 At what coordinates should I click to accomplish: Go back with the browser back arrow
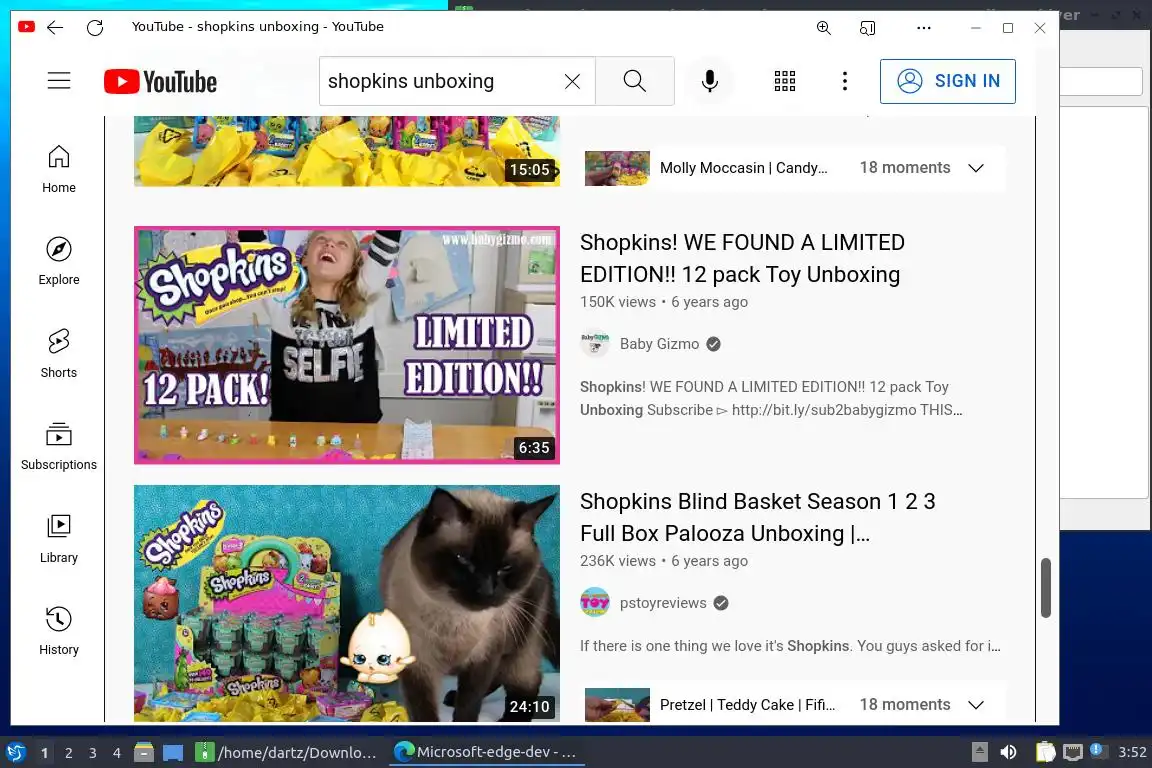pyautogui.click(x=55, y=28)
